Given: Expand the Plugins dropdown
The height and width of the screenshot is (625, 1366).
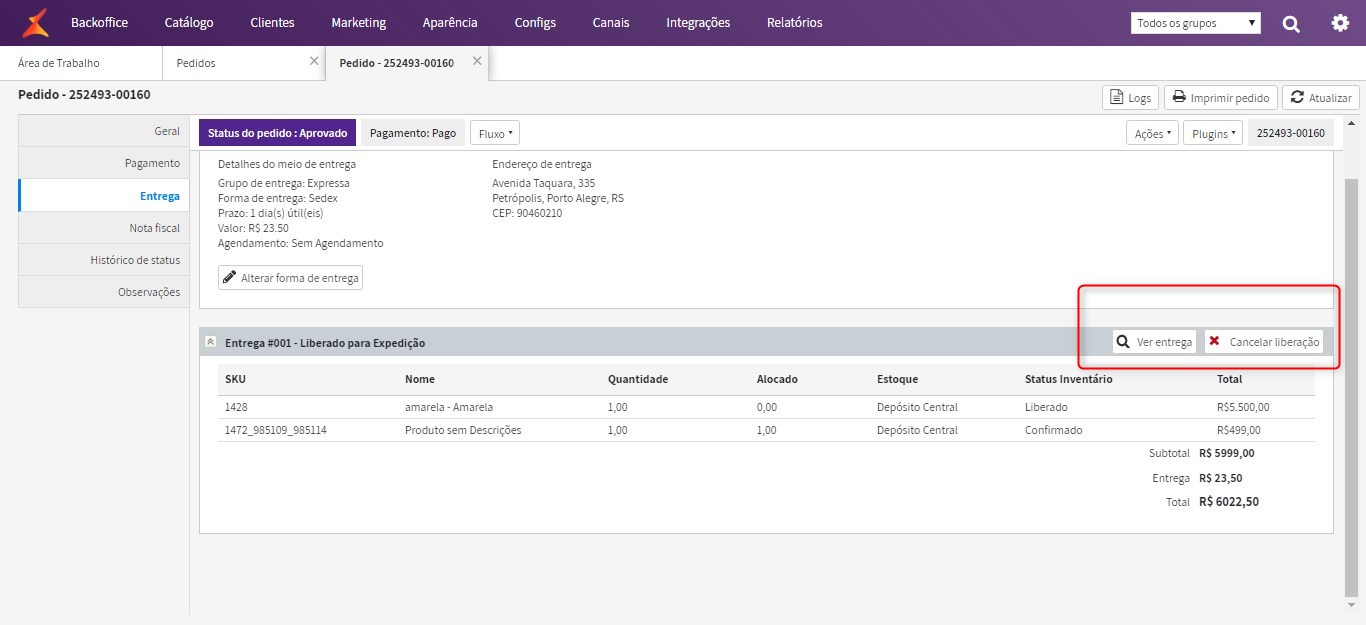Looking at the screenshot, I should 1213,133.
